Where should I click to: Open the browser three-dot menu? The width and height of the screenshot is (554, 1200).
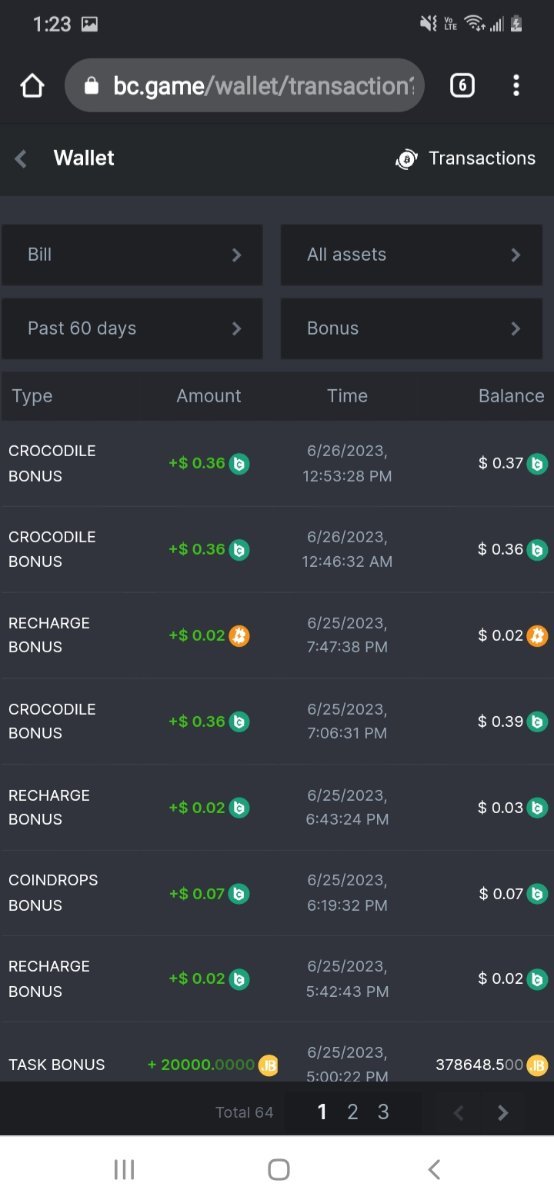click(x=516, y=86)
